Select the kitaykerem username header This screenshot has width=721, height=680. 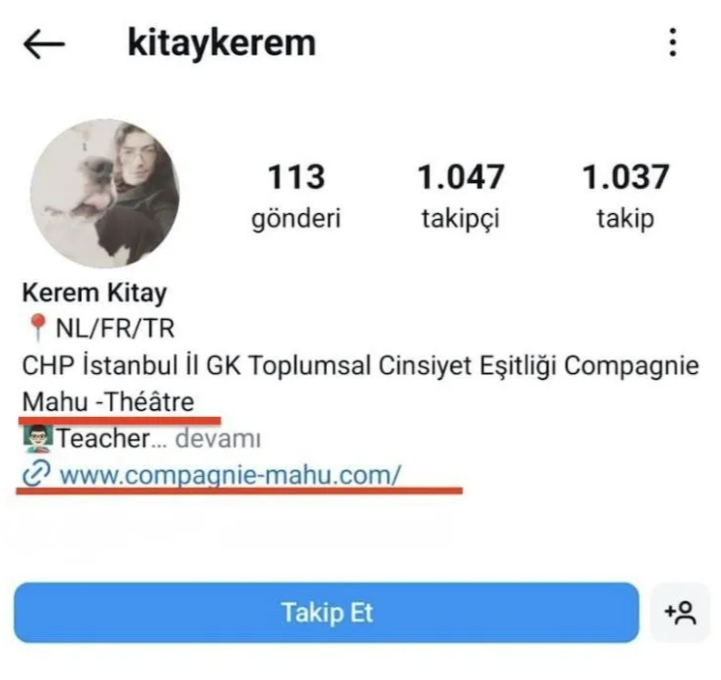click(222, 44)
